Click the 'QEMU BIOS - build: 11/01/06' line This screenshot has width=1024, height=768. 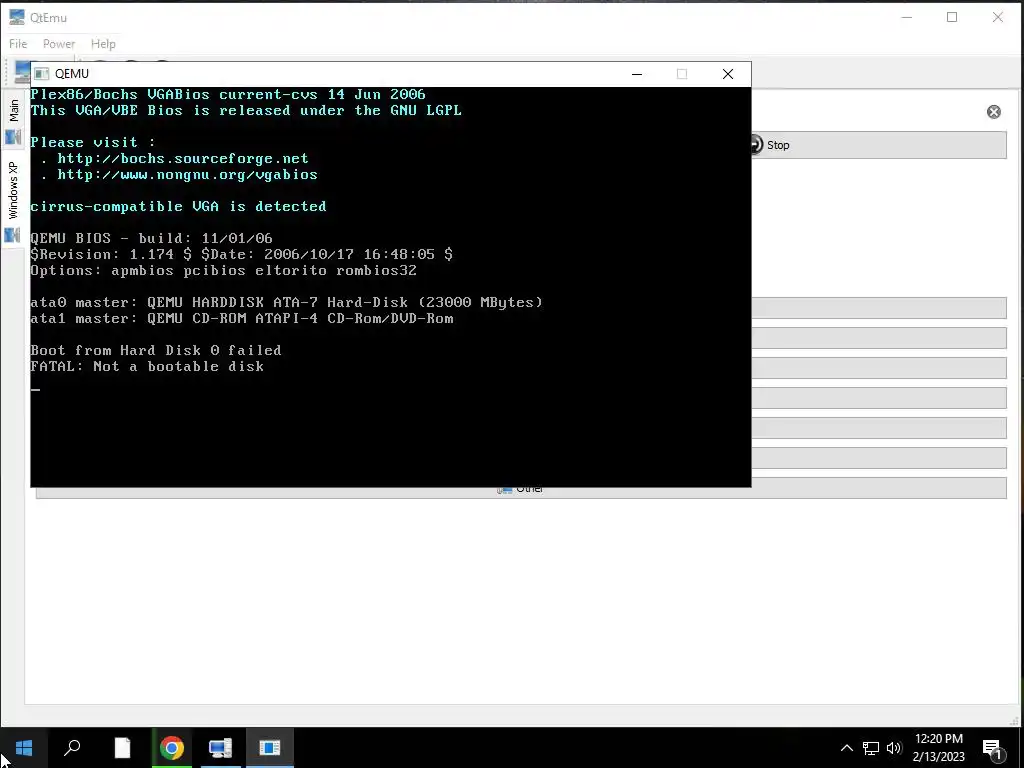[152, 238]
